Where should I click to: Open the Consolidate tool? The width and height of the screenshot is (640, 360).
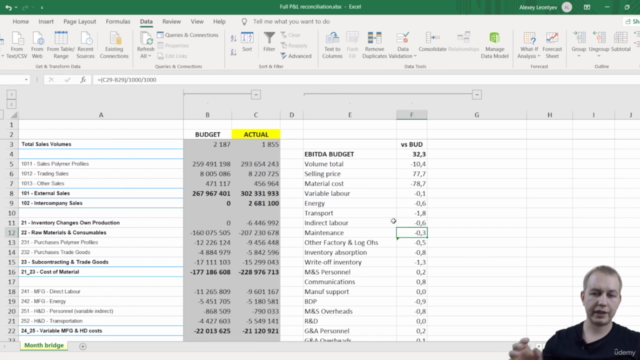[x=432, y=42]
